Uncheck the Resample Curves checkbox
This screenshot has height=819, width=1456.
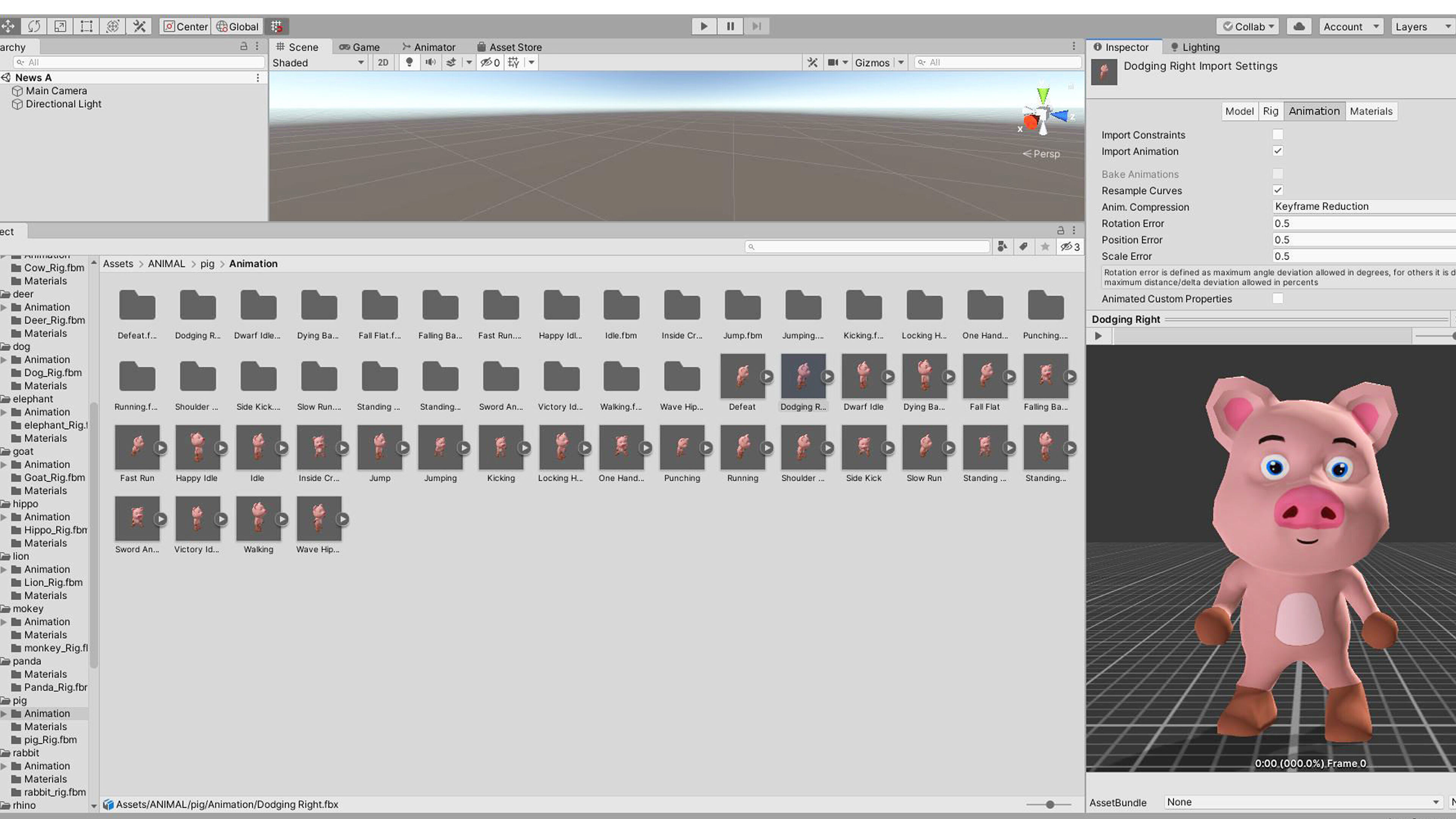(x=1277, y=190)
